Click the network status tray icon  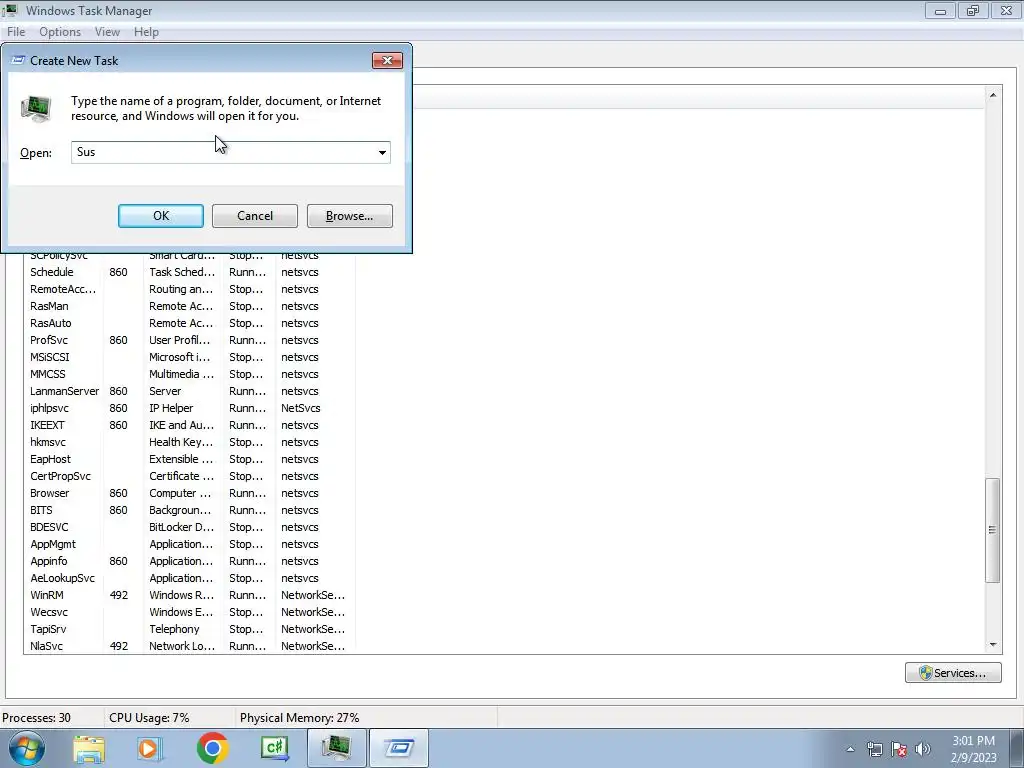[874, 749]
